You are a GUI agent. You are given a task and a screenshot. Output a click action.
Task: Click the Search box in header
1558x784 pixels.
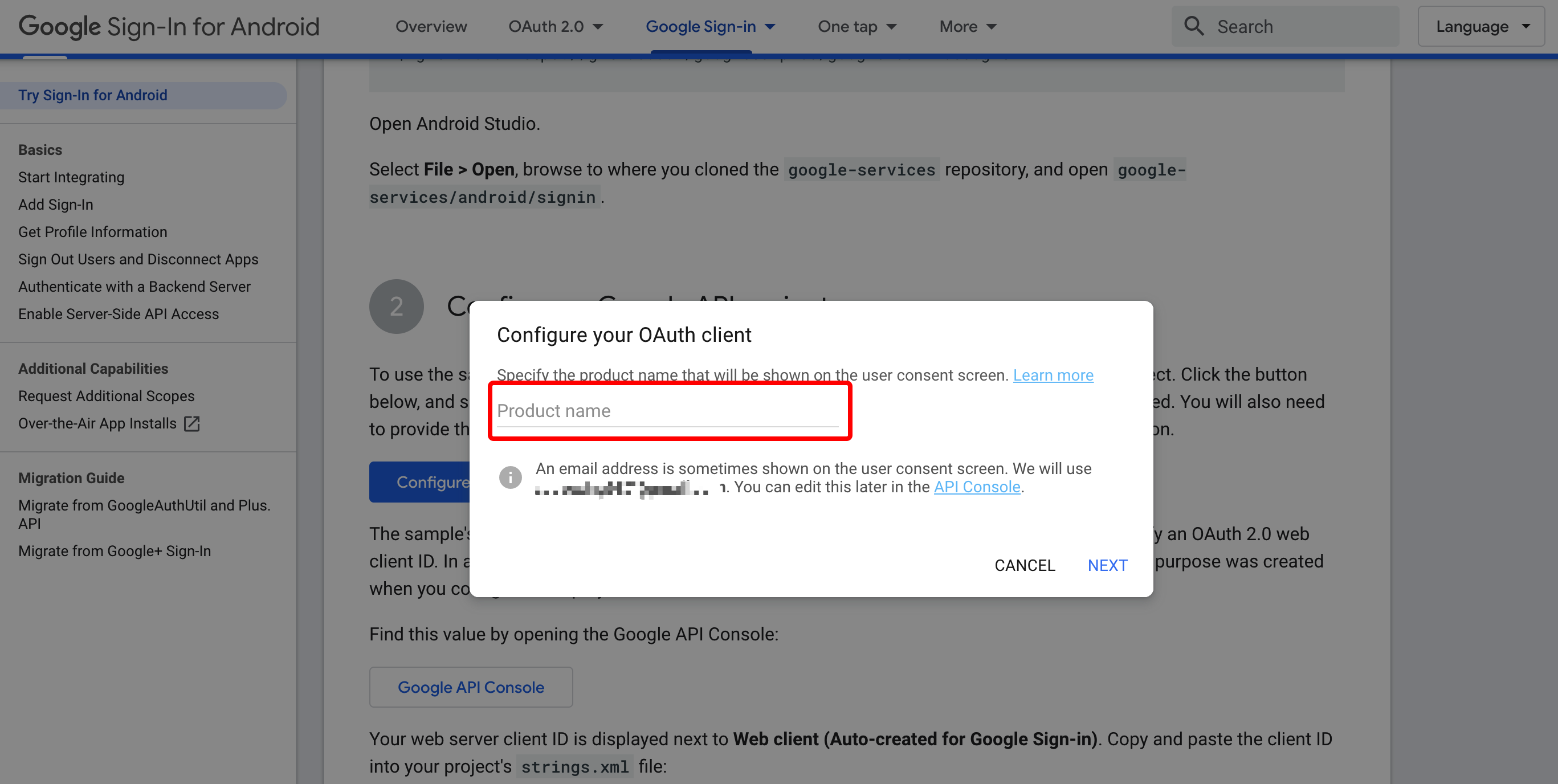click(1284, 27)
